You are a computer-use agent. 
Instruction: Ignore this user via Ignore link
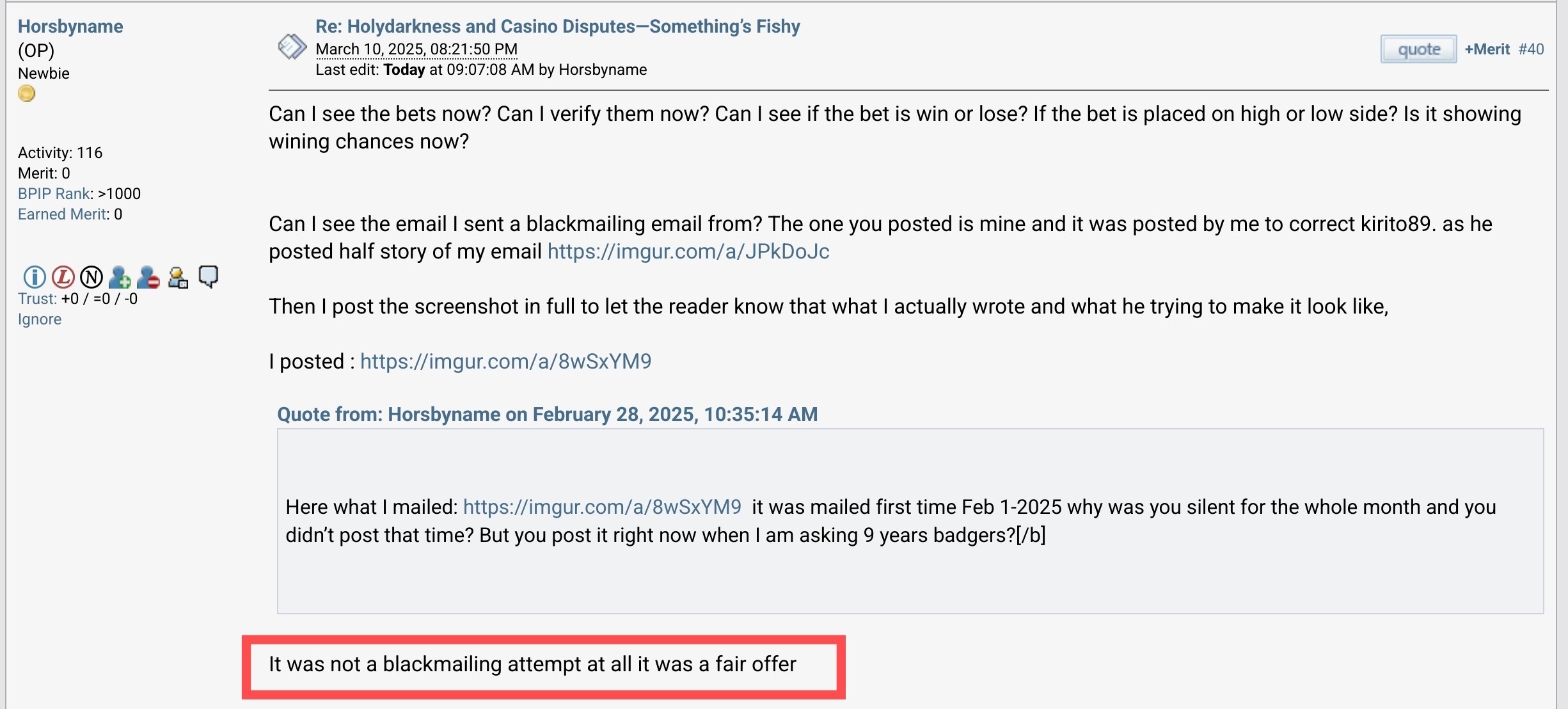[x=40, y=319]
